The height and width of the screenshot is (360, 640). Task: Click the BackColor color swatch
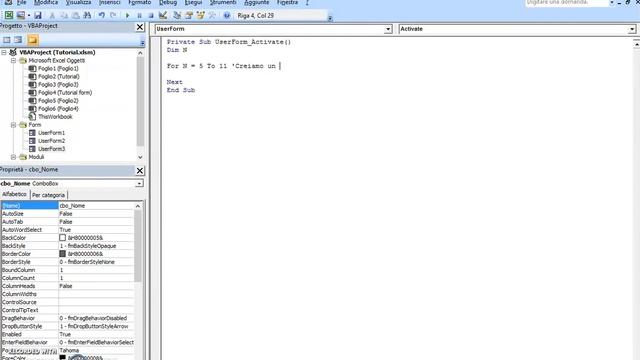tap(62, 238)
